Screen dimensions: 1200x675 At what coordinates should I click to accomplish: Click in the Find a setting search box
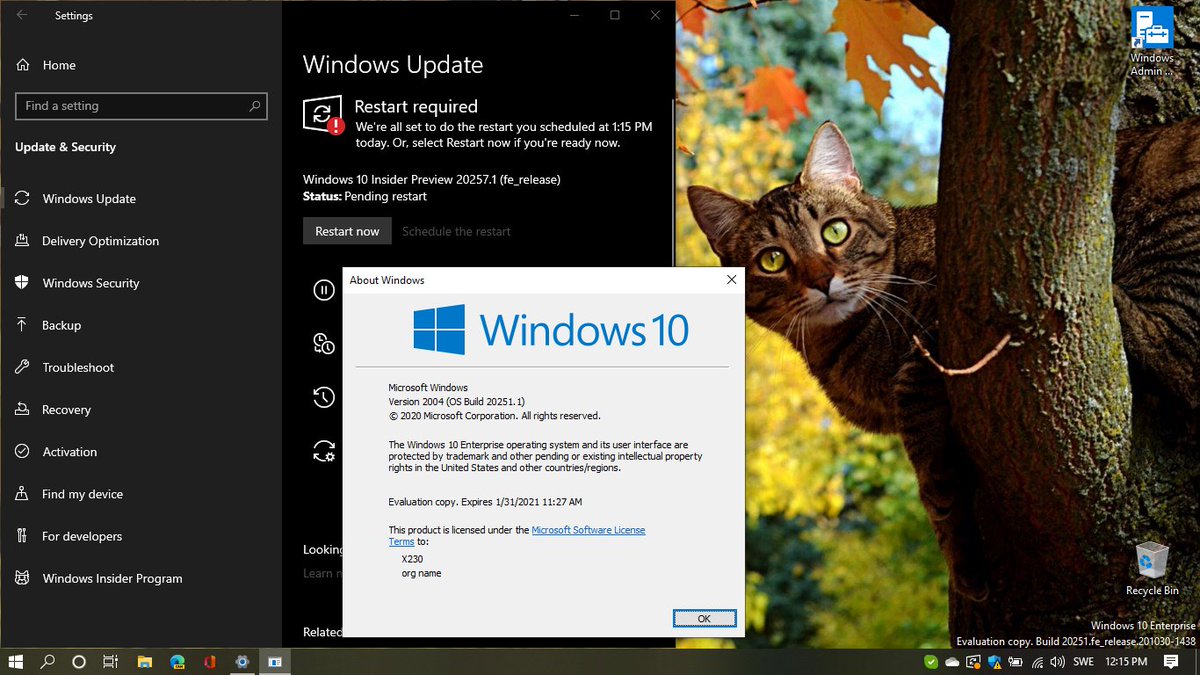[141, 106]
